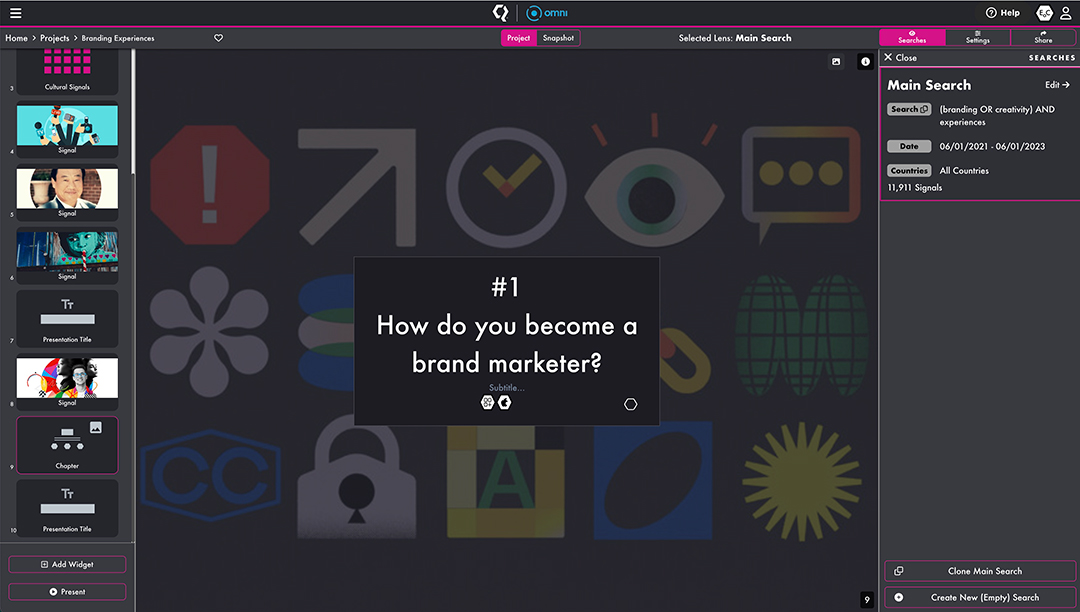Viewport: 1080px width, 612px height.
Task: Click the E.C hexagon avatar badge
Action: pyautogui.click(x=1044, y=13)
